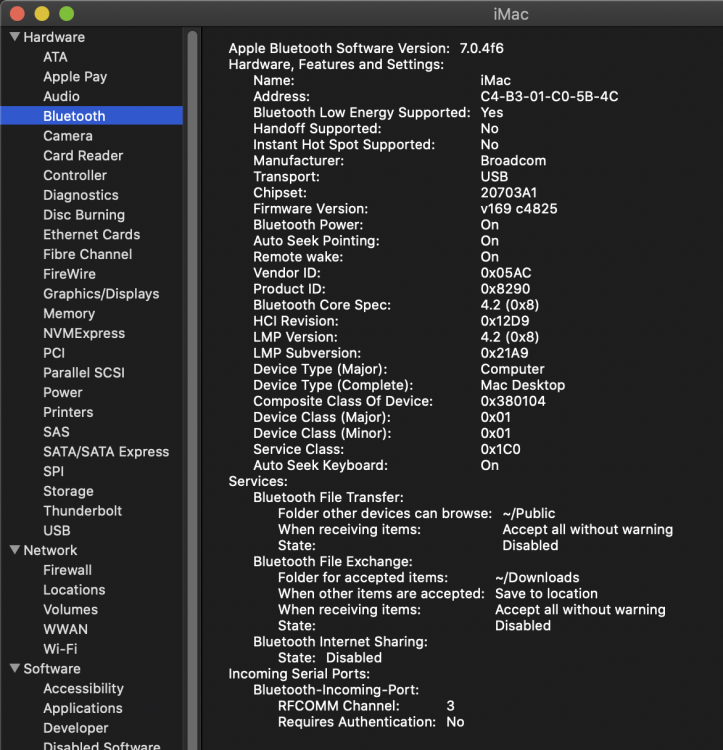
Task: Click firmware version v169 c4825
Action: pos(519,209)
